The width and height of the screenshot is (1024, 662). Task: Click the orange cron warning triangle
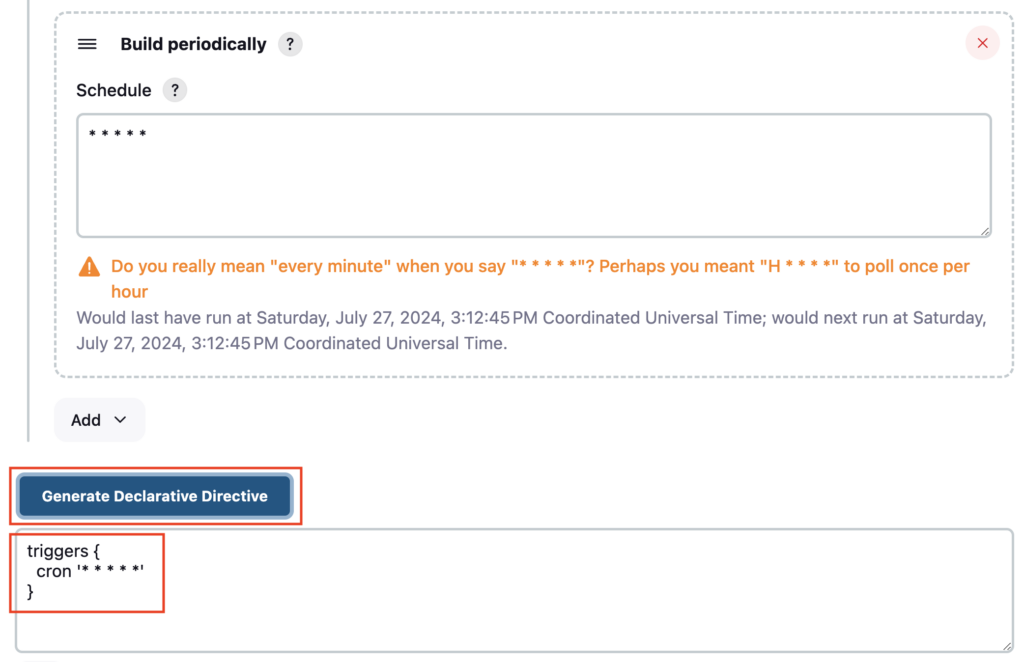point(89,267)
